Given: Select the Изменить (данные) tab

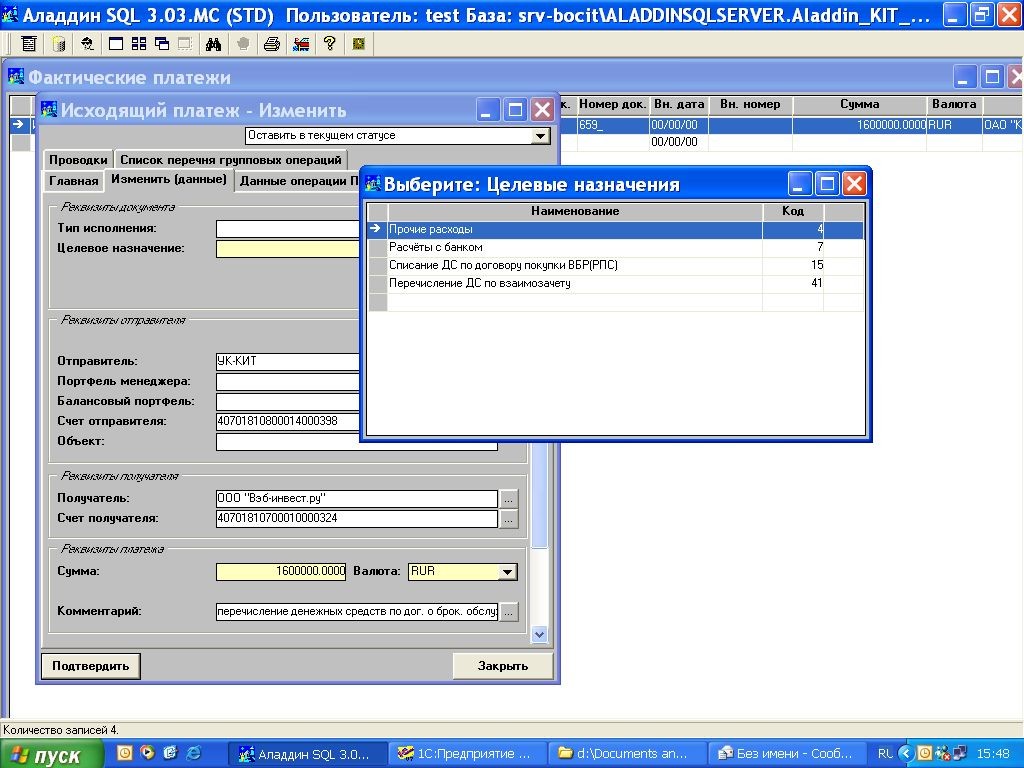Looking at the screenshot, I should click(x=169, y=180).
